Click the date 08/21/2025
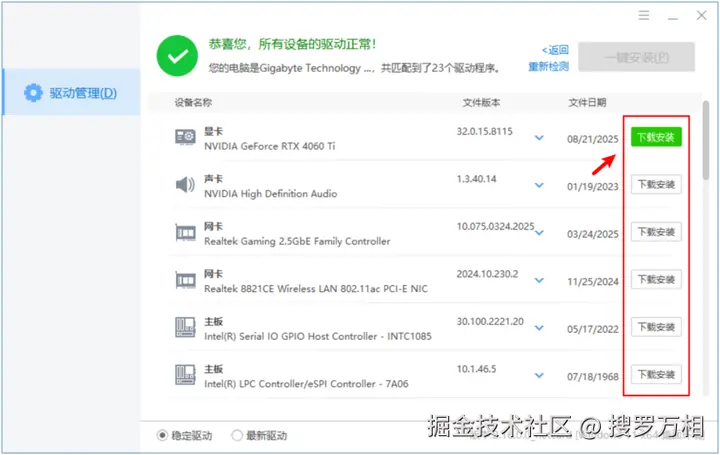Viewport: 720px width, 455px height. pos(593,139)
